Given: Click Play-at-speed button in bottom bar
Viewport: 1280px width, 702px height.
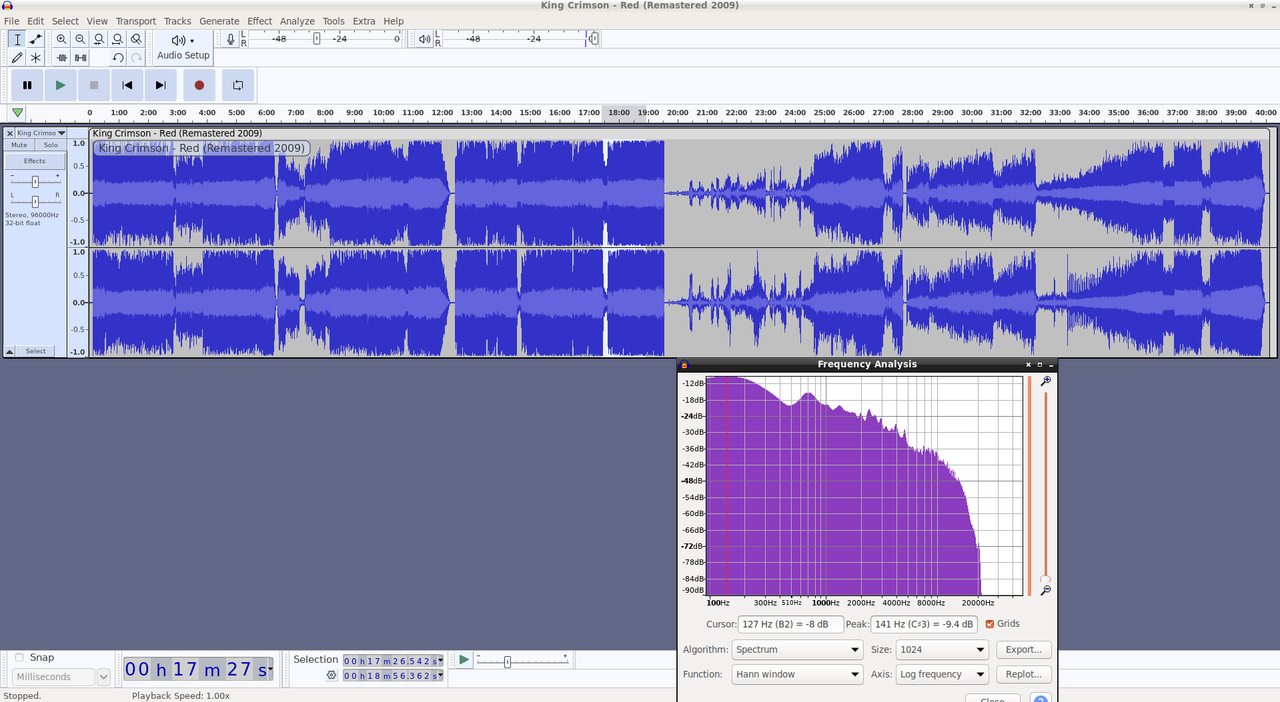Looking at the screenshot, I should [x=463, y=660].
